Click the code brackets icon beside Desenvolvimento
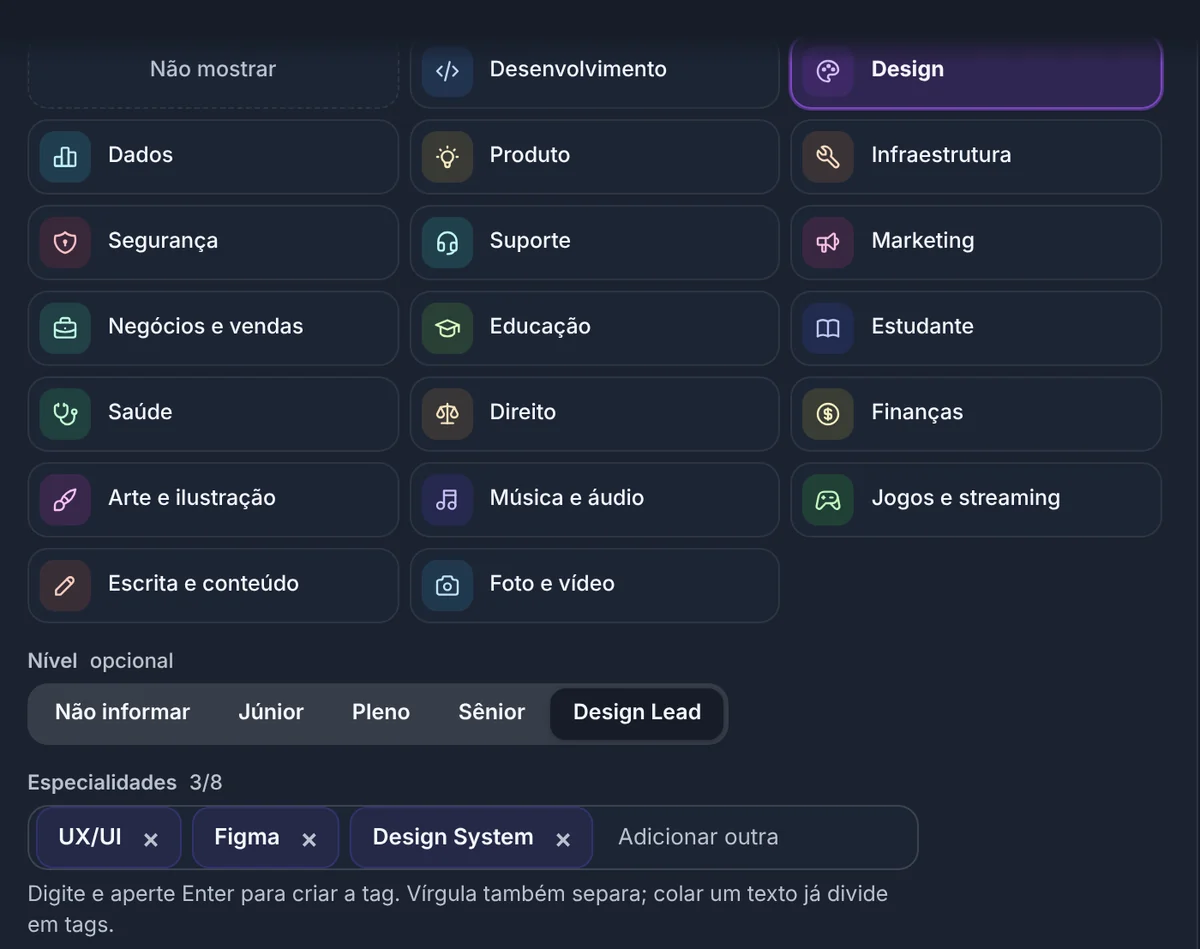The height and width of the screenshot is (949, 1200). (447, 70)
